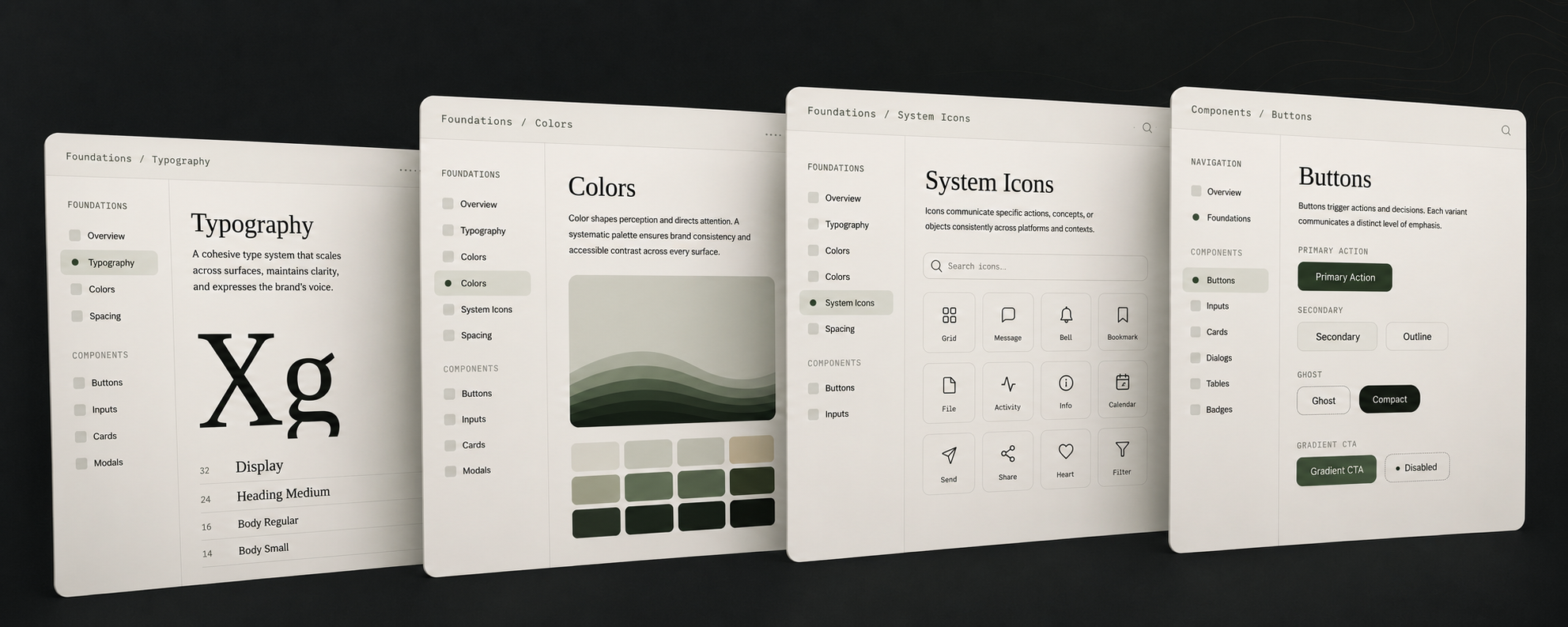Viewport: 1568px width, 627px height.
Task: Select the Activity icon tile
Action: click(x=1008, y=391)
